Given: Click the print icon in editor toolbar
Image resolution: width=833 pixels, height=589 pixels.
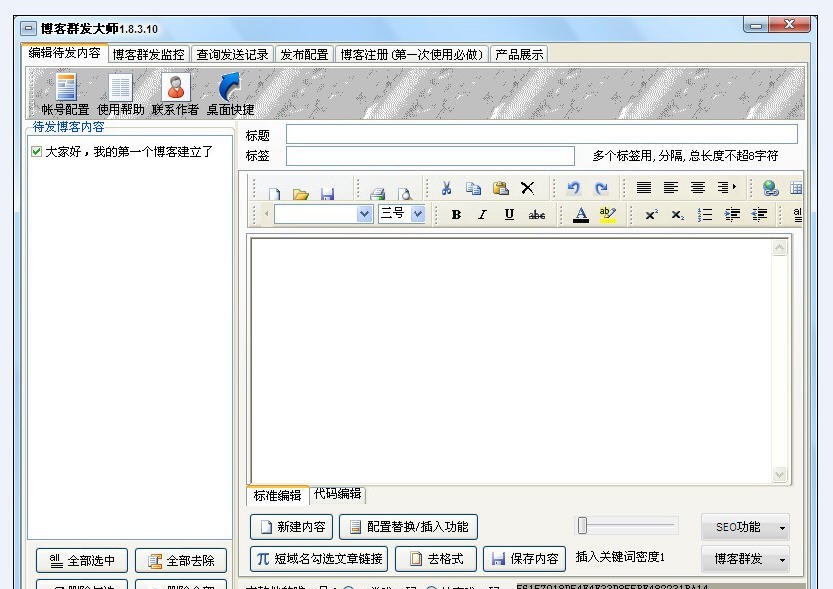Looking at the screenshot, I should point(377,193).
